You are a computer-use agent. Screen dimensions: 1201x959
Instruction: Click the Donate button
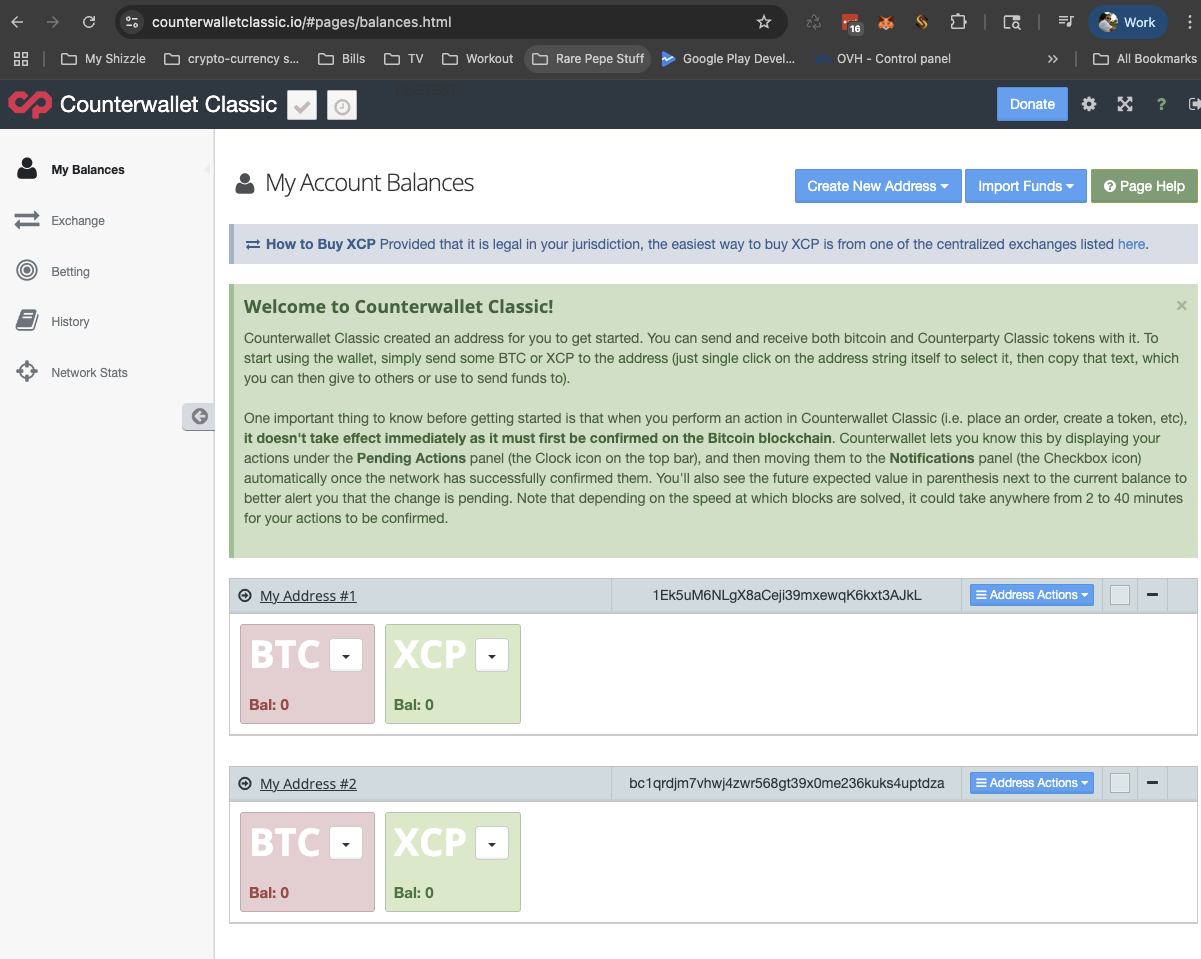click(x=1032, y=104)
